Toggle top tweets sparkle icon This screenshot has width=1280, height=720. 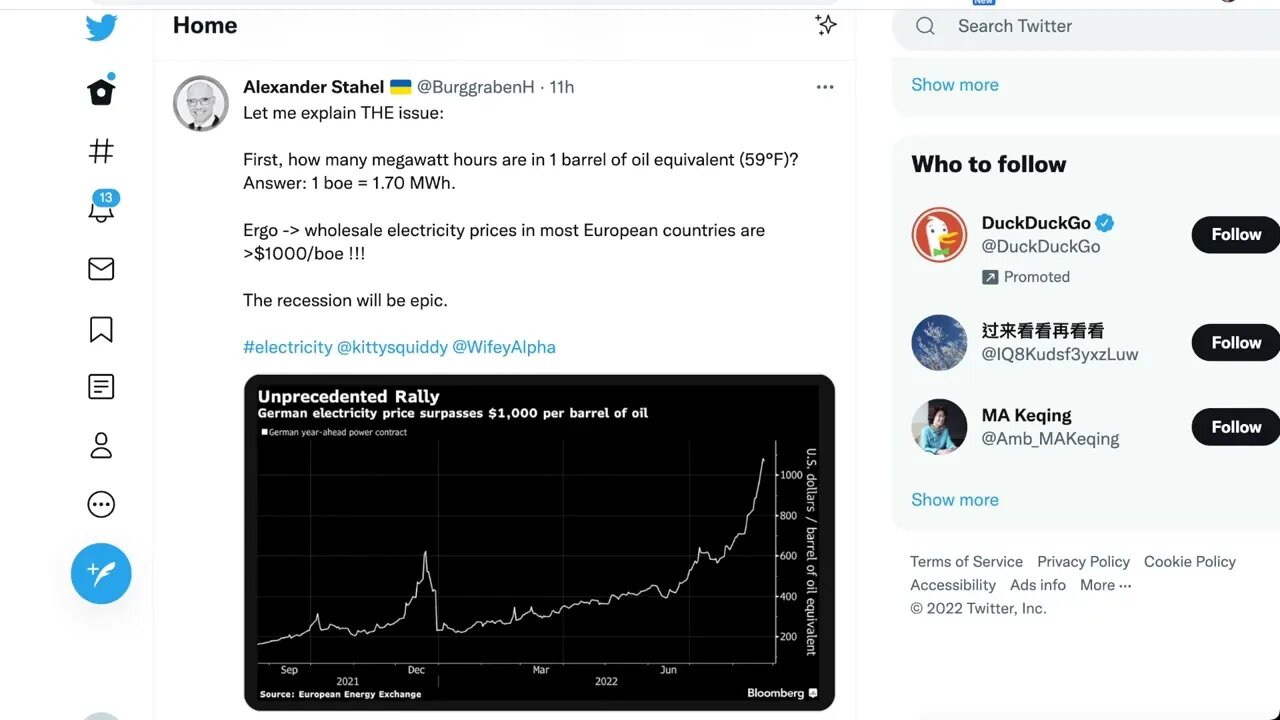point(825,26)
